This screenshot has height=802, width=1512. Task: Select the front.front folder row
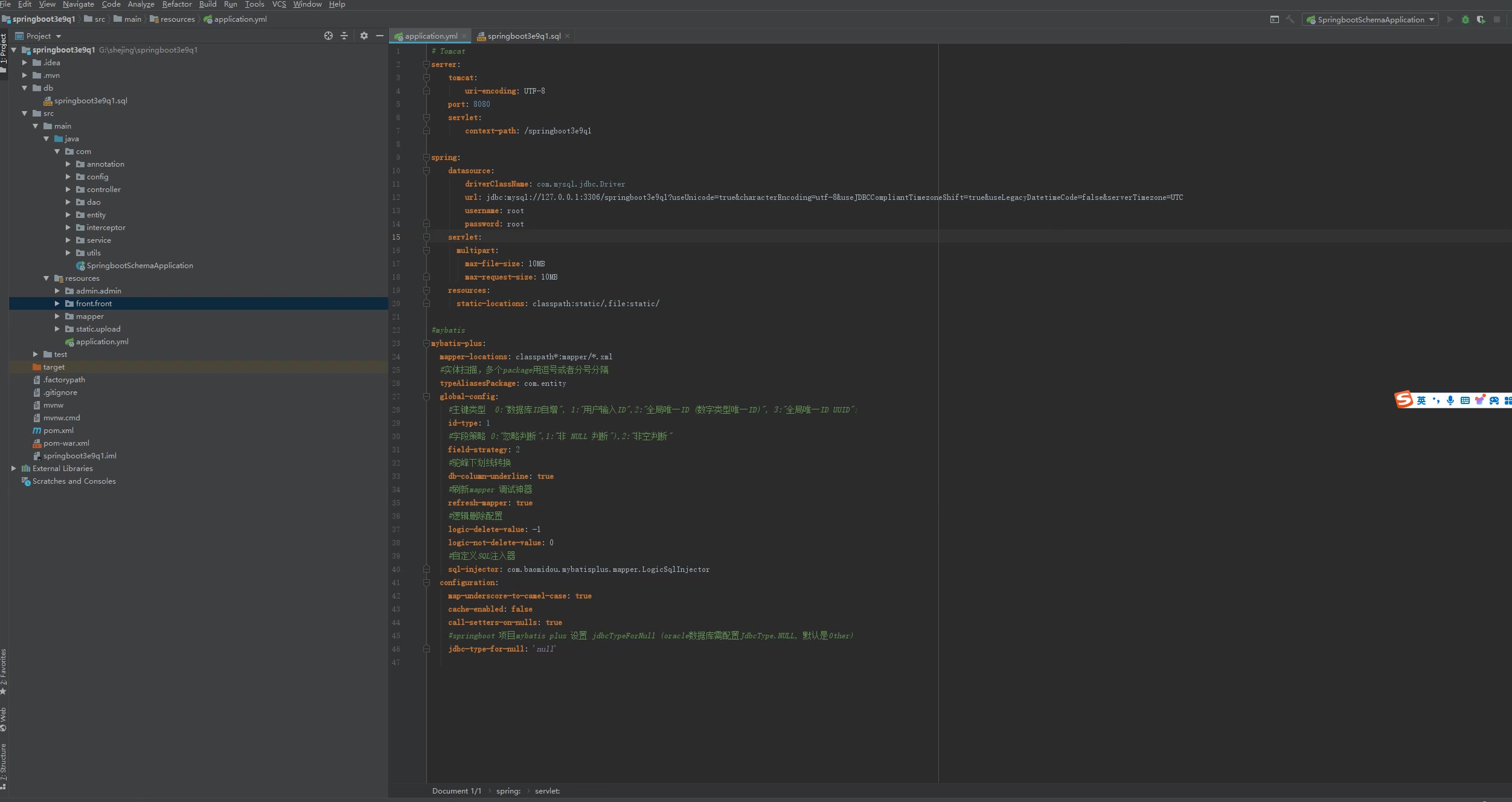[x=198, y=303]
